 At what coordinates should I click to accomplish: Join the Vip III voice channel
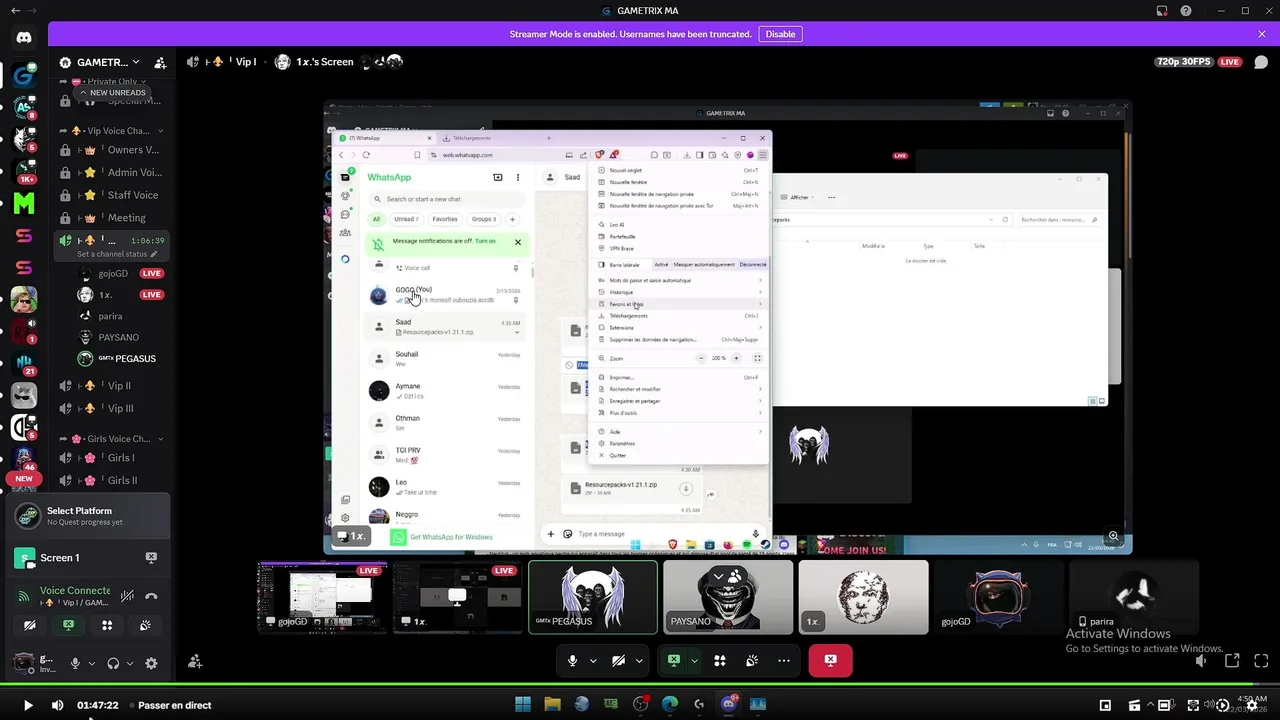(112, 409)
